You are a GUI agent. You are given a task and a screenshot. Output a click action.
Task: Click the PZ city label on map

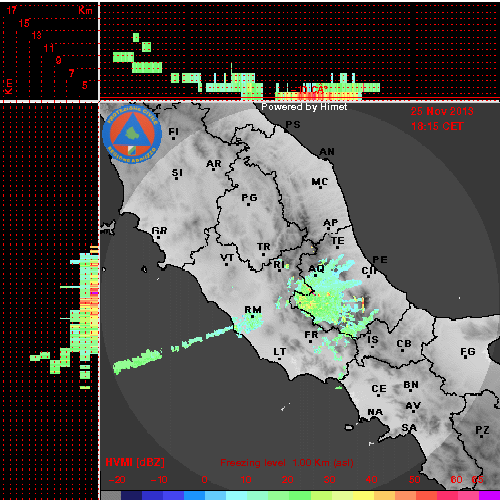[482, 430]
